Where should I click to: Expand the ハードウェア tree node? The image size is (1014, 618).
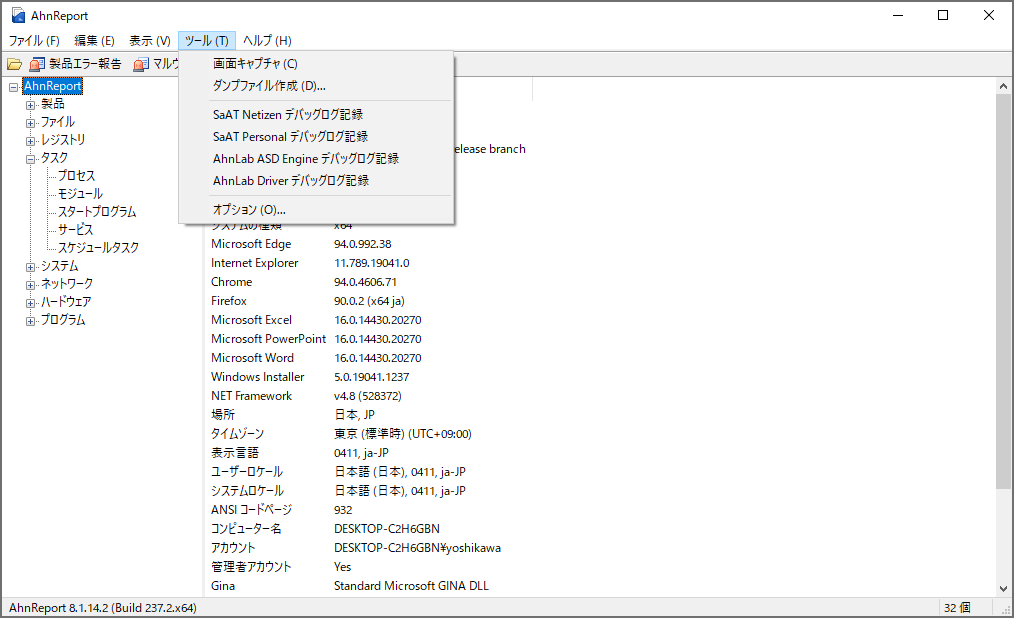pyautogui.click(x=30, y=303)
